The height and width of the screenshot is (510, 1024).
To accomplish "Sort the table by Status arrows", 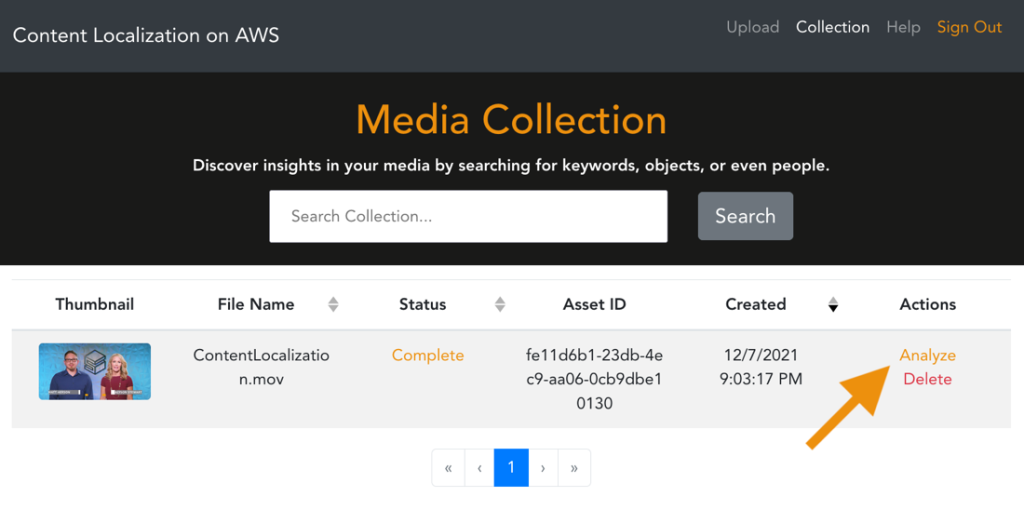I will pyautogui.click(x=500, y=304).
